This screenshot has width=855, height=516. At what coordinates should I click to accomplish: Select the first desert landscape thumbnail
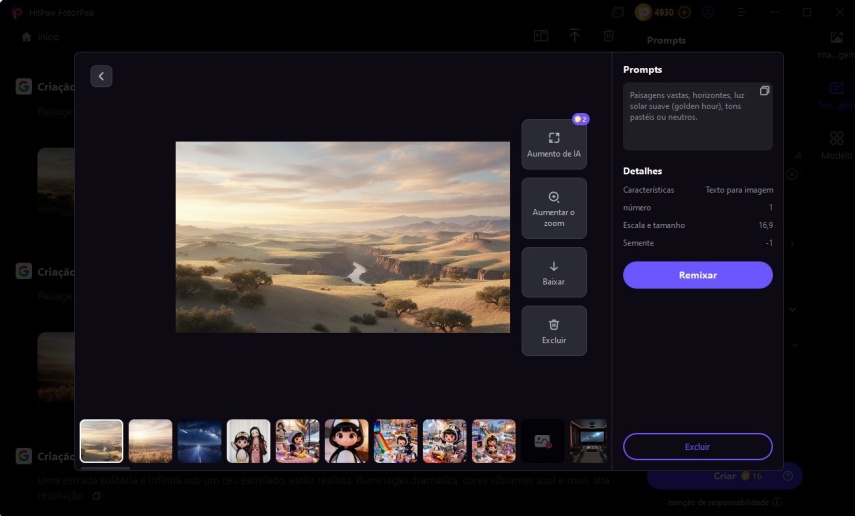102,441
